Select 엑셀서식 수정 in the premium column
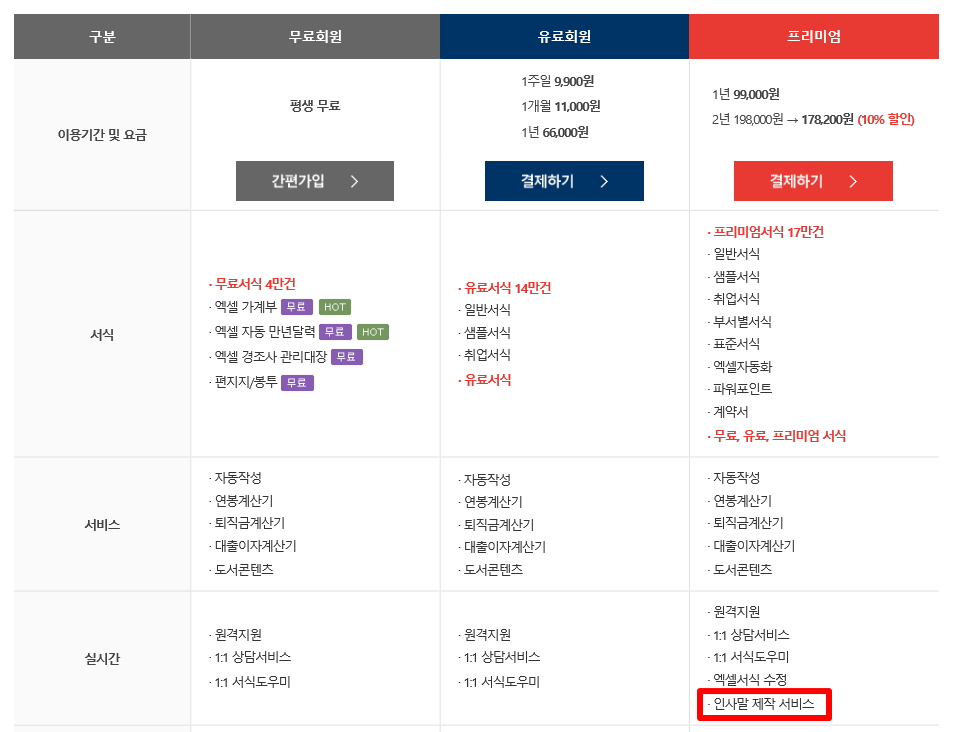956x732 pixels. point(750,680)
